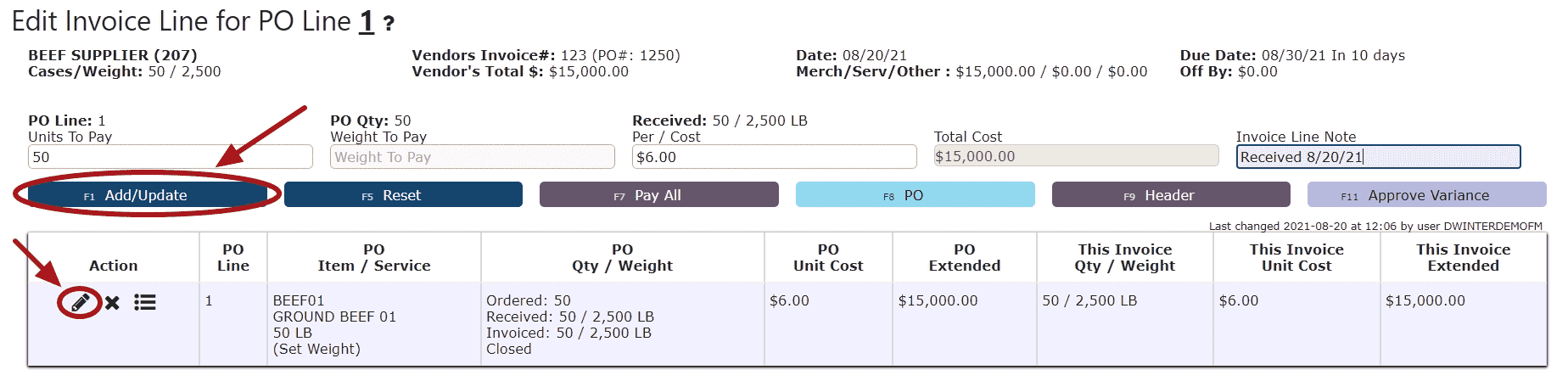The height and width of the screenshot is (381, 1568).
Task: Click the Total Cost field
Action: pos(1077,156)
